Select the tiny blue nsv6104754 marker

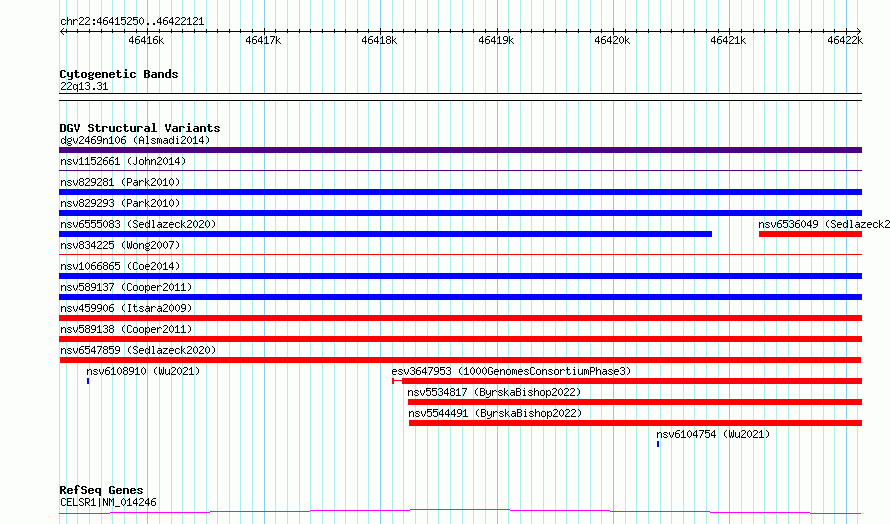[x=658, y=444]
